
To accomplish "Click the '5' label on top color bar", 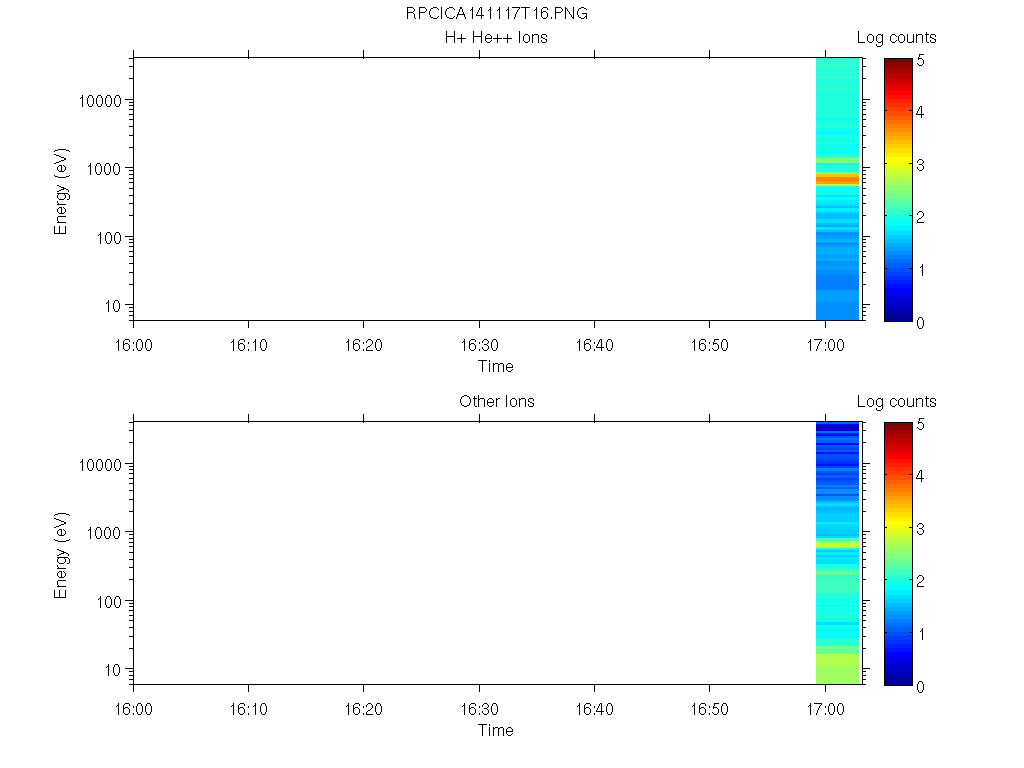I will point(920,61).
